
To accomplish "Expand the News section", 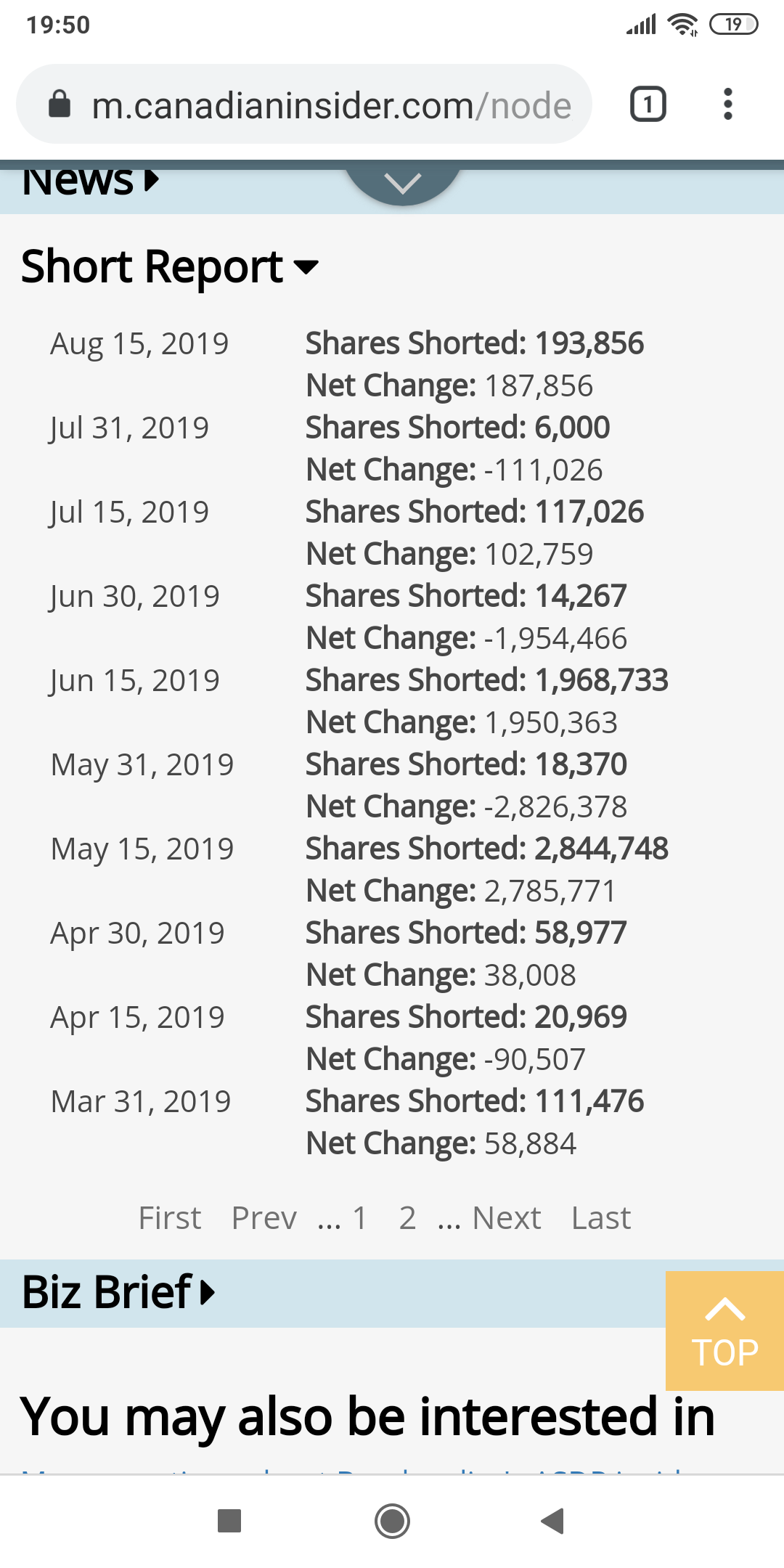I will pos(90,181).
